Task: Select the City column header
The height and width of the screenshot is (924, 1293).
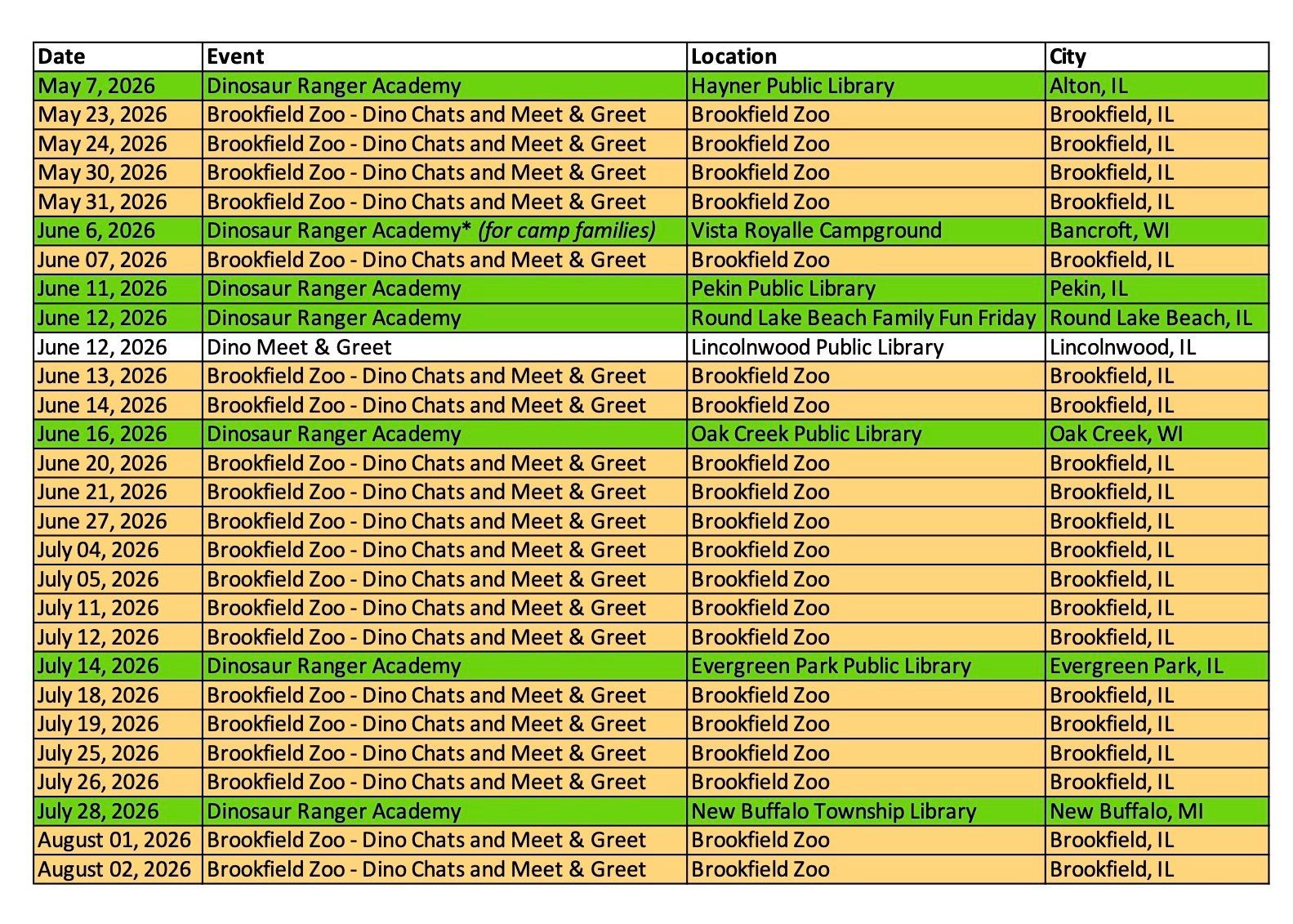Action: click(1157, 56)
